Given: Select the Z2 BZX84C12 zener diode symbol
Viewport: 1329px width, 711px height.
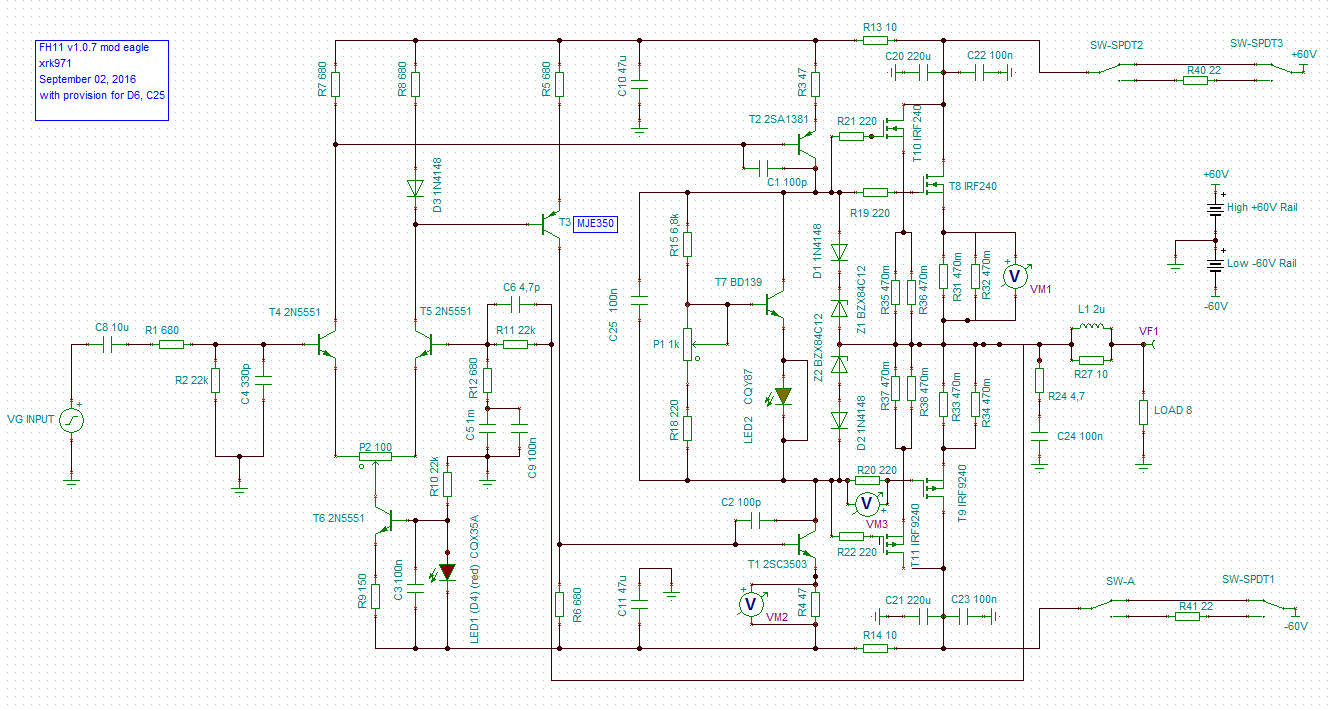Looking at the screenshot, I should (839, 366).
